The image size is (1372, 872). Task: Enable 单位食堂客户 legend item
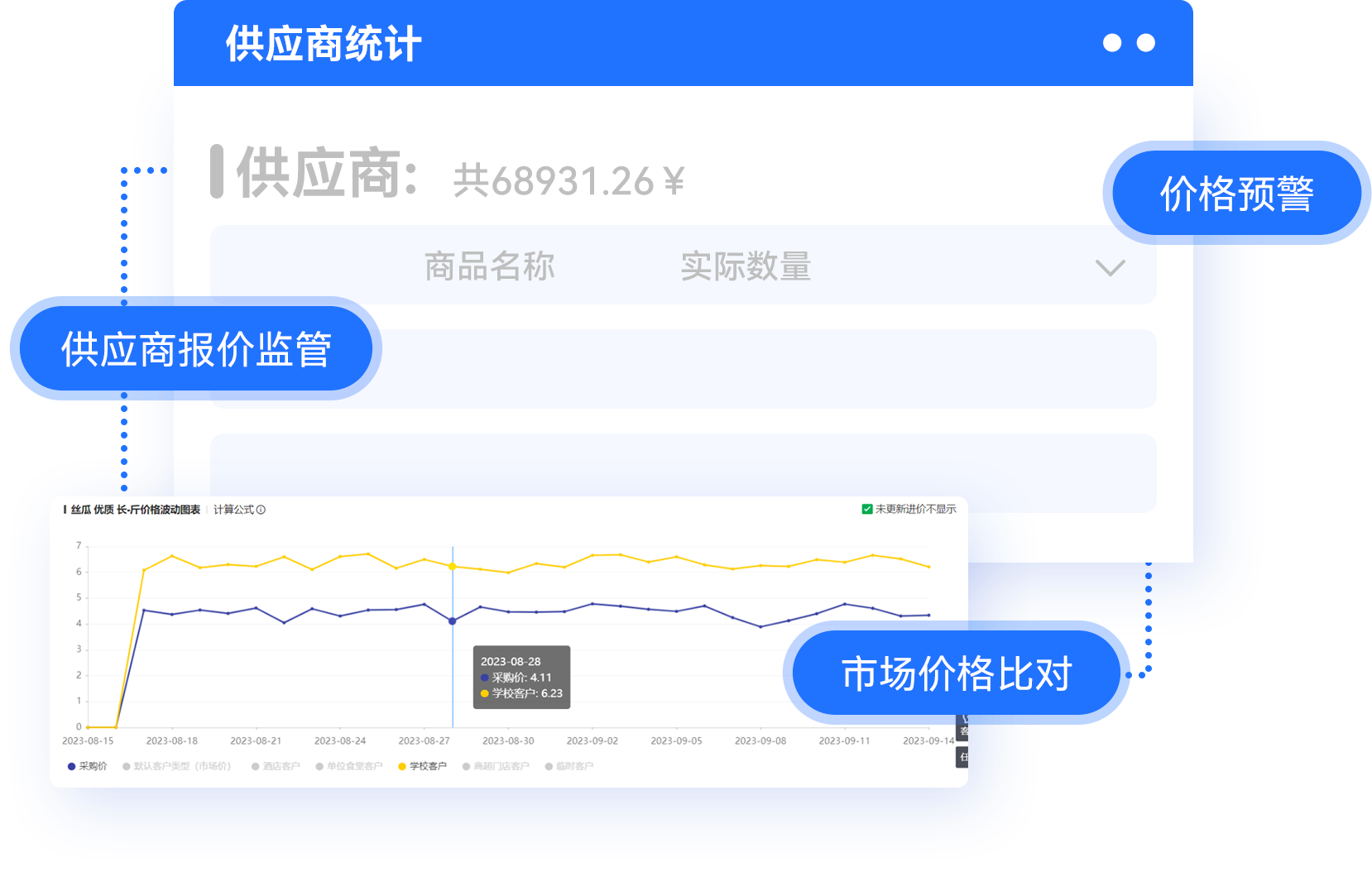tap(348, 766)
